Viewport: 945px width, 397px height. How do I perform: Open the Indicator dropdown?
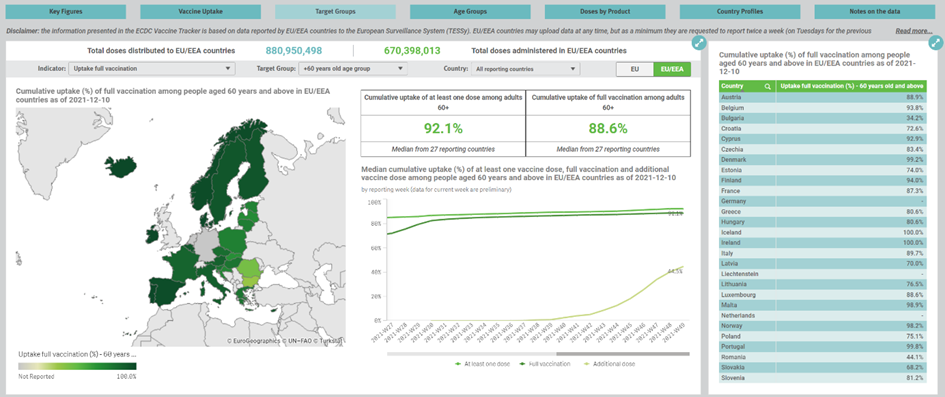pyautogui.click(x=151, y=69)
